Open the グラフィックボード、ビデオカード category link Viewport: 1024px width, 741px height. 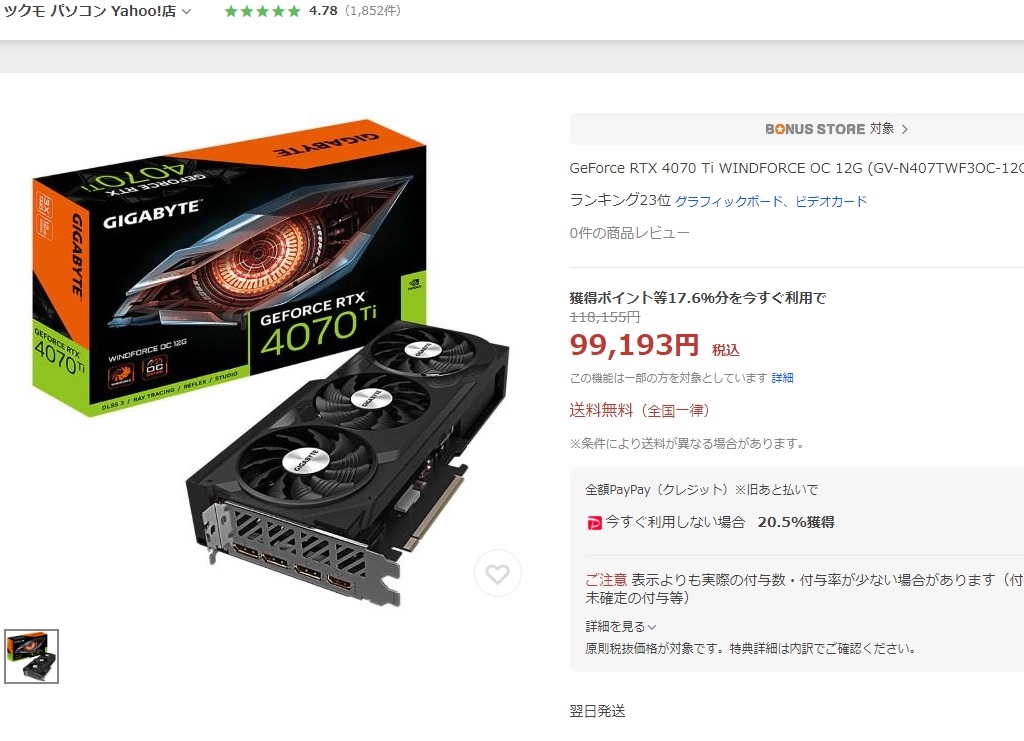point(771,201)
